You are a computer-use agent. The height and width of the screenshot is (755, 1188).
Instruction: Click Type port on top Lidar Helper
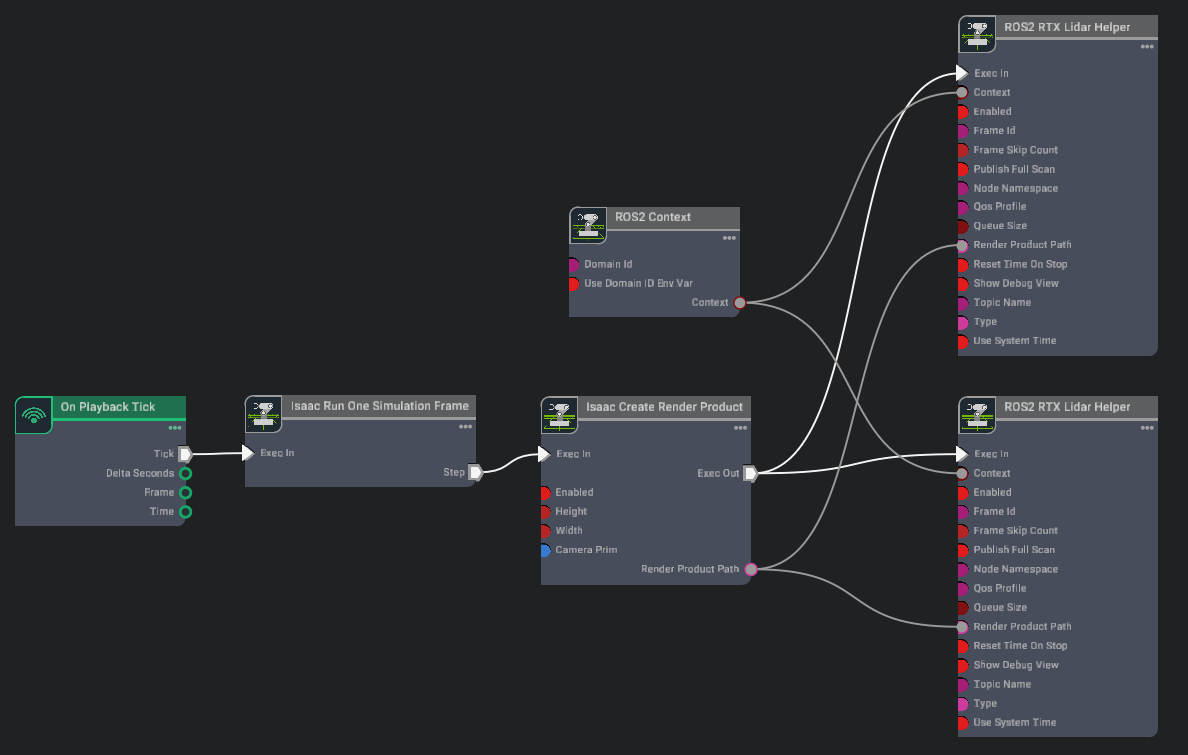(962, 322)
